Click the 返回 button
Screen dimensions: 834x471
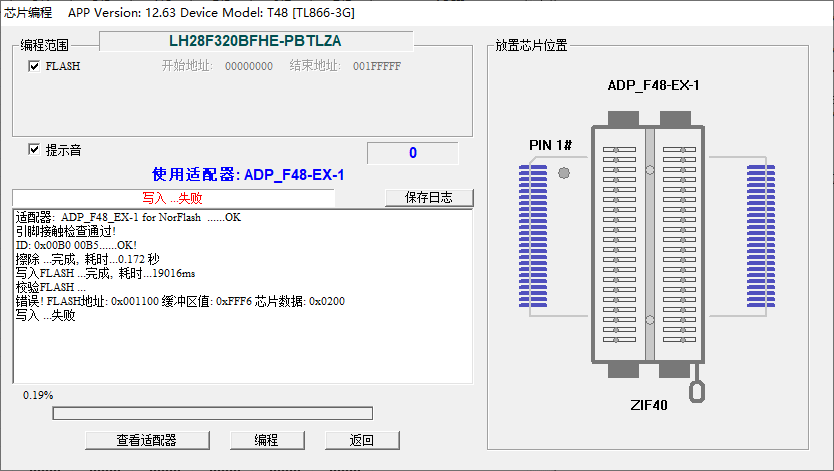tap(361, 440)
